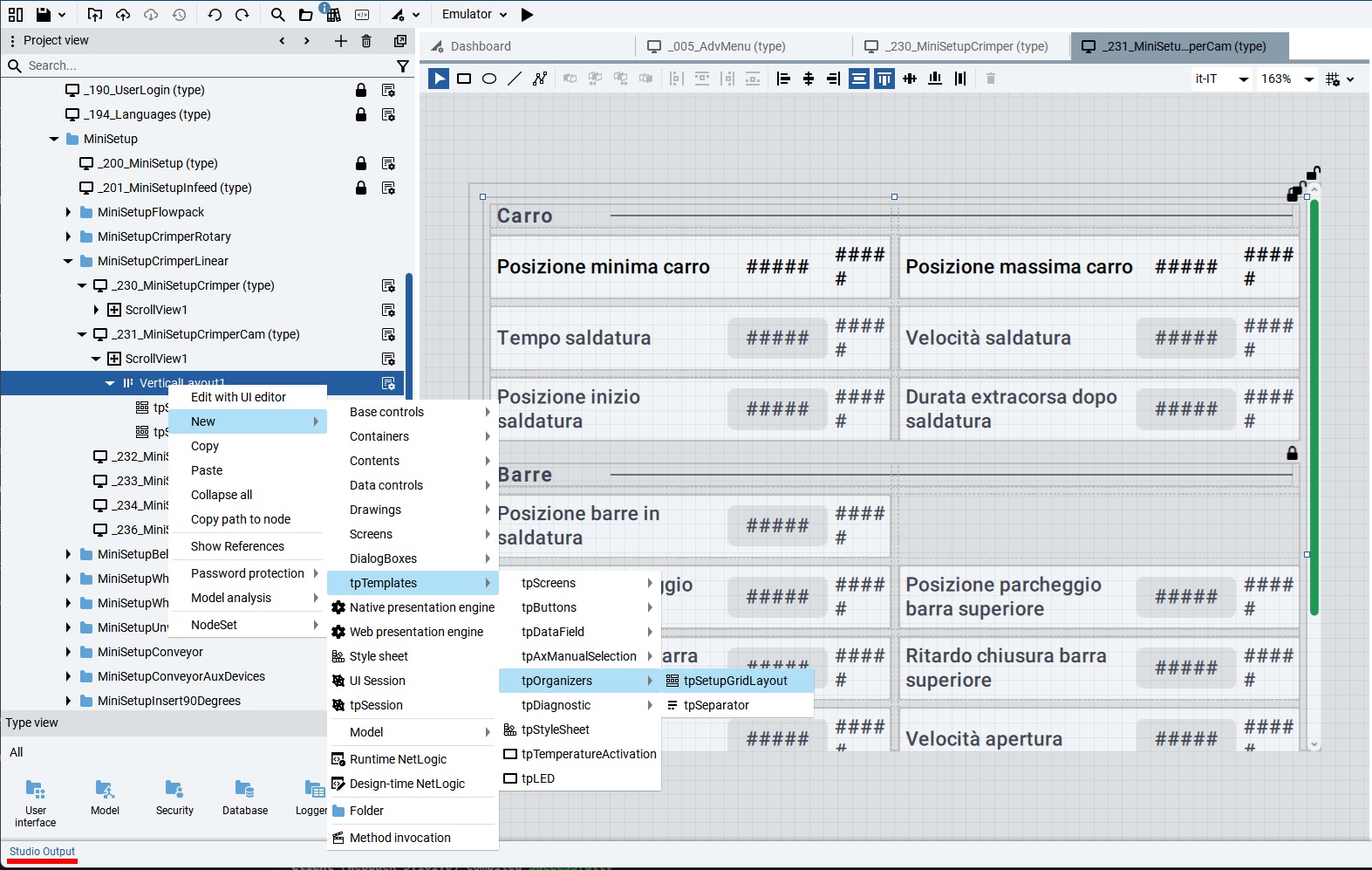Select the polyline drawing tool

[x=540, y=79]
